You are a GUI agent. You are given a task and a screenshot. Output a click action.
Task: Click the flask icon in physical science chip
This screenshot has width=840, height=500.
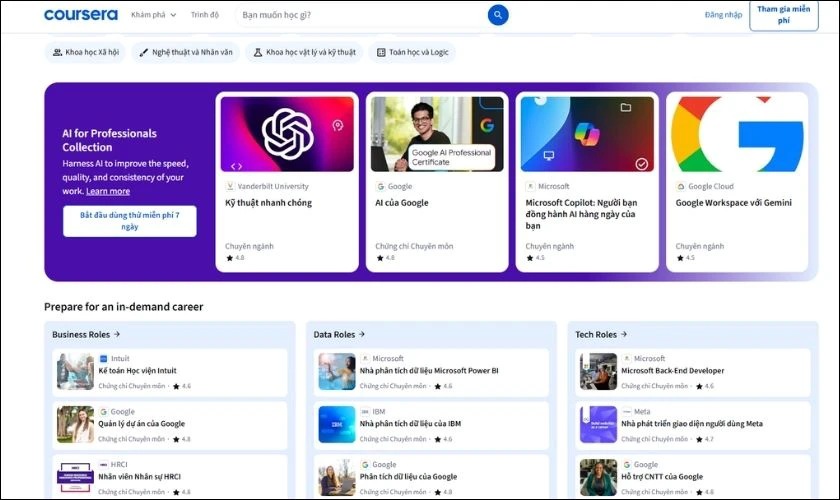258,53
